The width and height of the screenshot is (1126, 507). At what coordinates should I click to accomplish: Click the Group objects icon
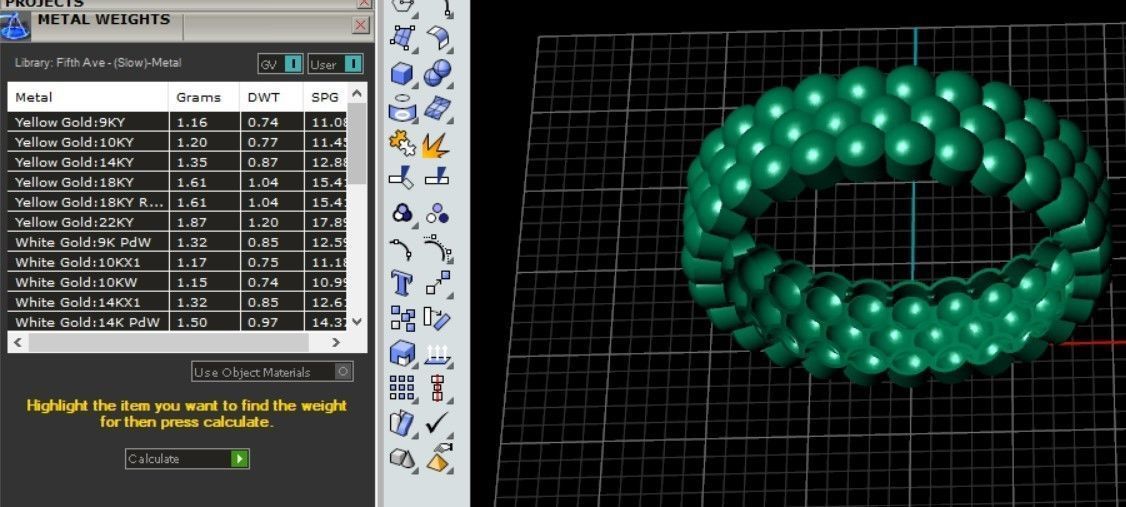403,213
